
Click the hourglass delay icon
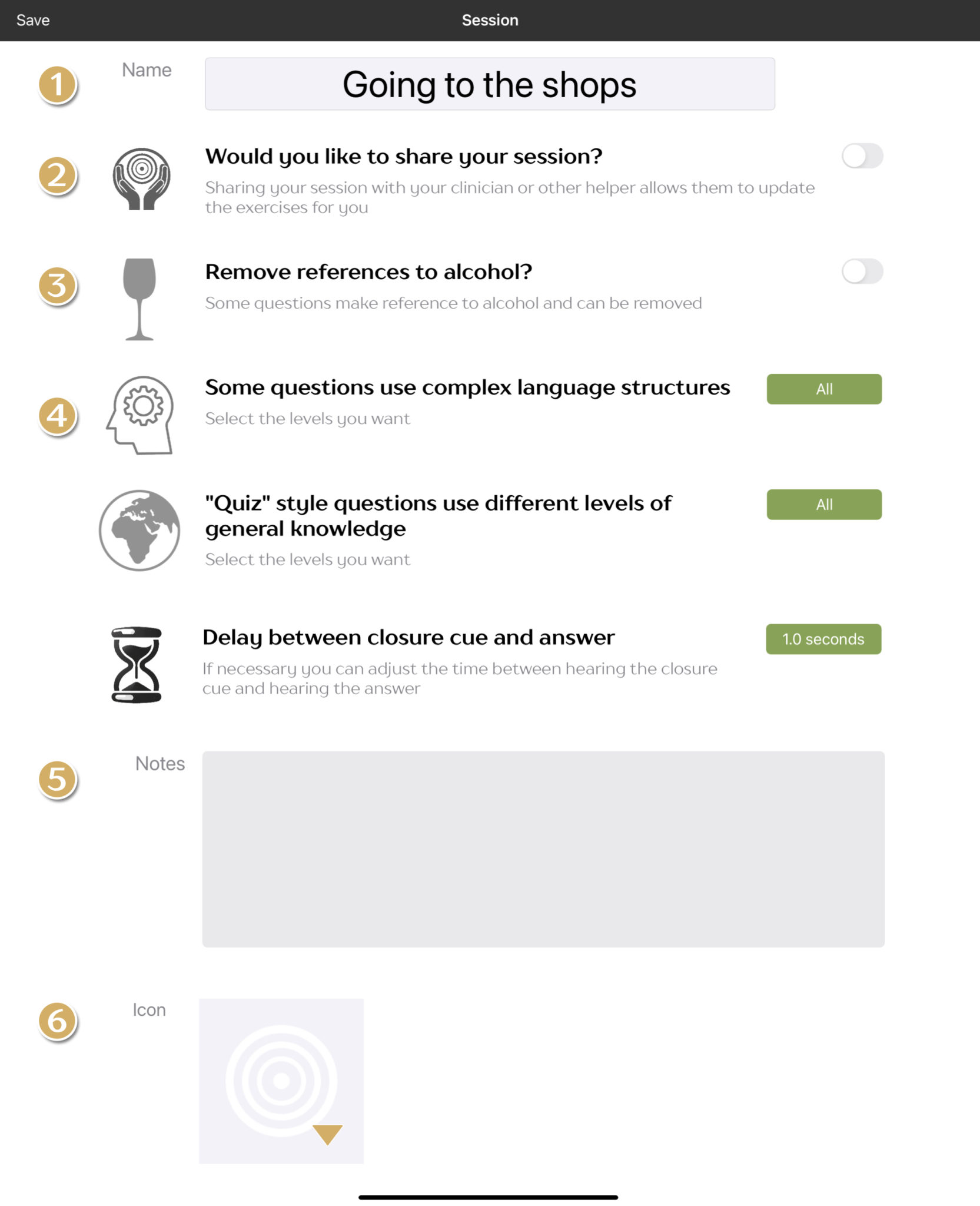(x=137, y=664)
